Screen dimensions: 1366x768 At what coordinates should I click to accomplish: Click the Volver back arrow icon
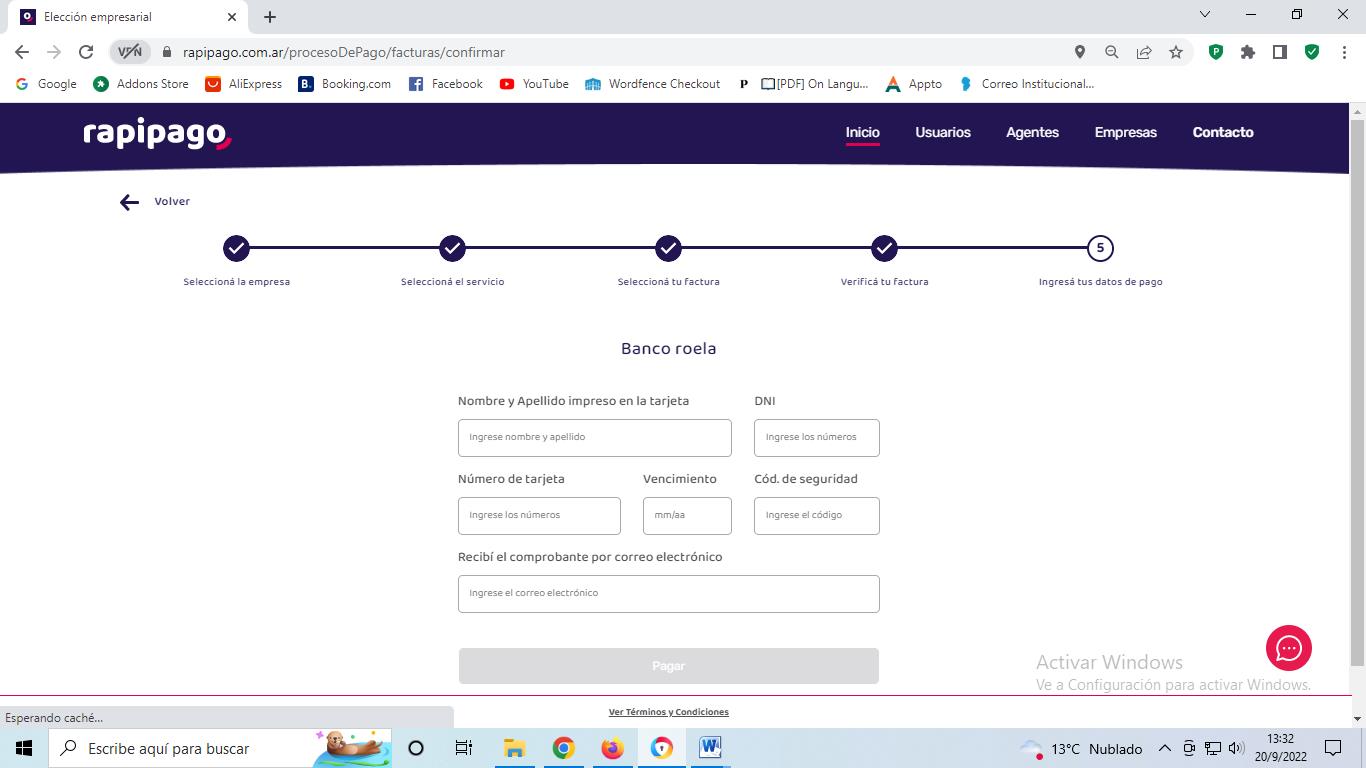pos(129,203)
